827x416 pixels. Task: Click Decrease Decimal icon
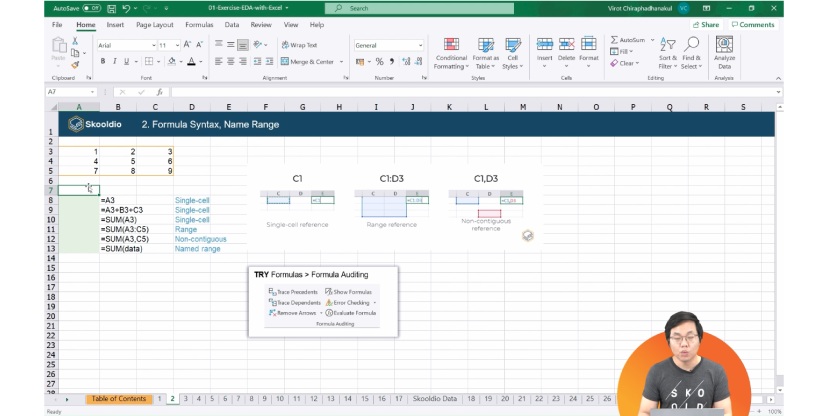click(x=418, y=62)
